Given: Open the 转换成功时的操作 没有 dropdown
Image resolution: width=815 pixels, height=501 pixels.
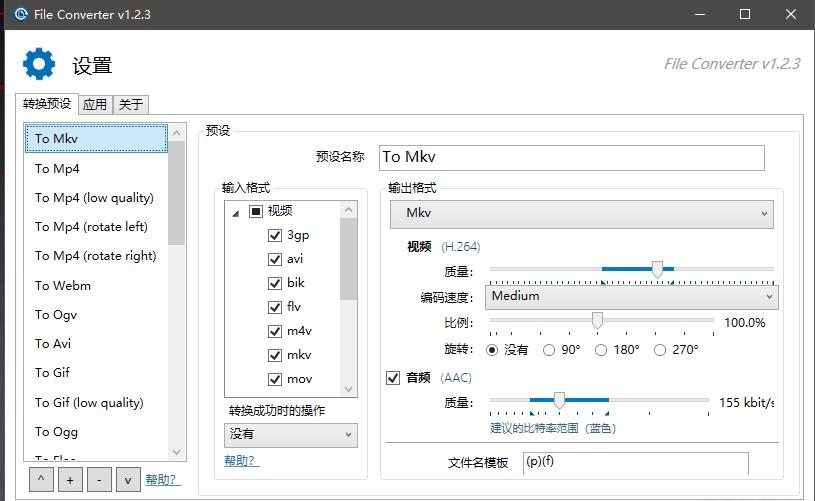Looking at the screenshot, I should click(291, 434).
